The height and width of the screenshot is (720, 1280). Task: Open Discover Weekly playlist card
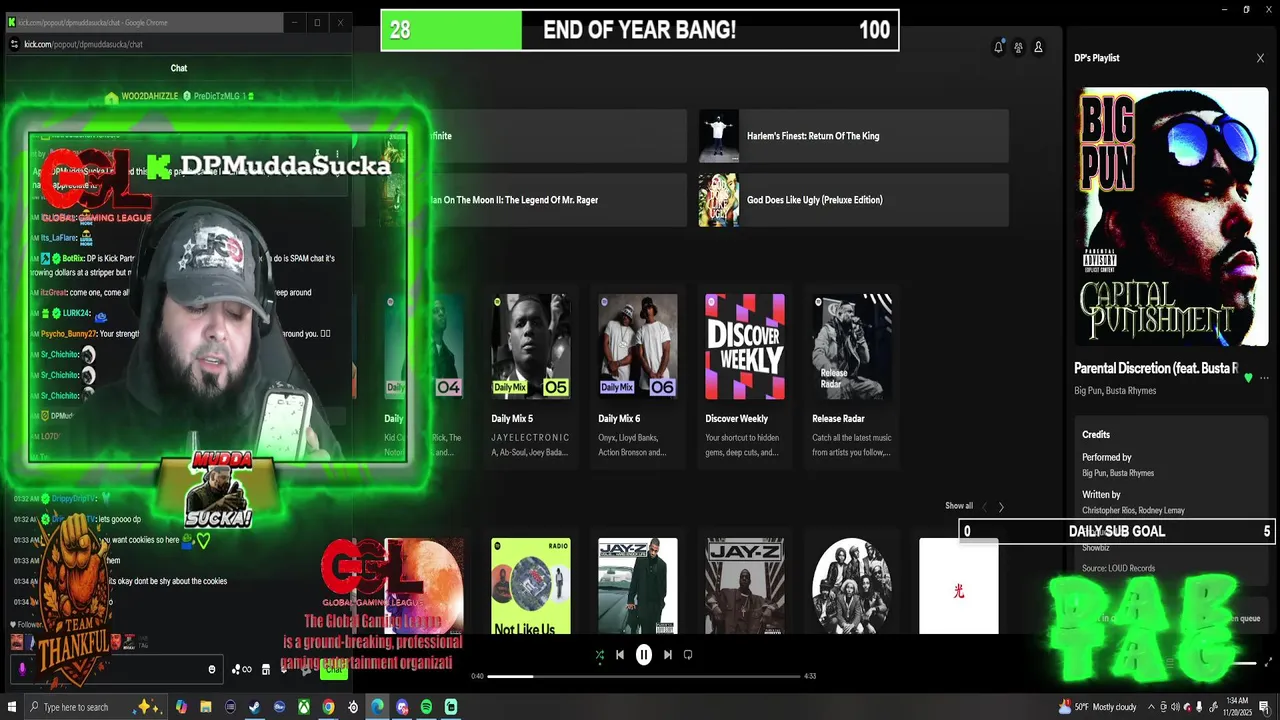(745, 376)
